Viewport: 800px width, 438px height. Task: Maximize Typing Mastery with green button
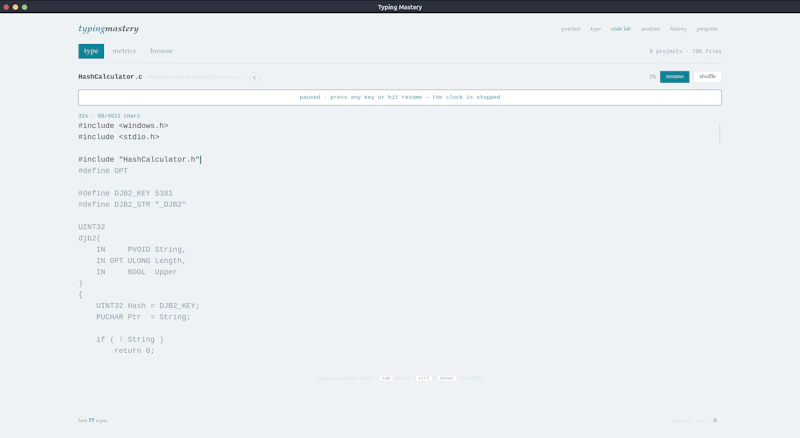24,7
